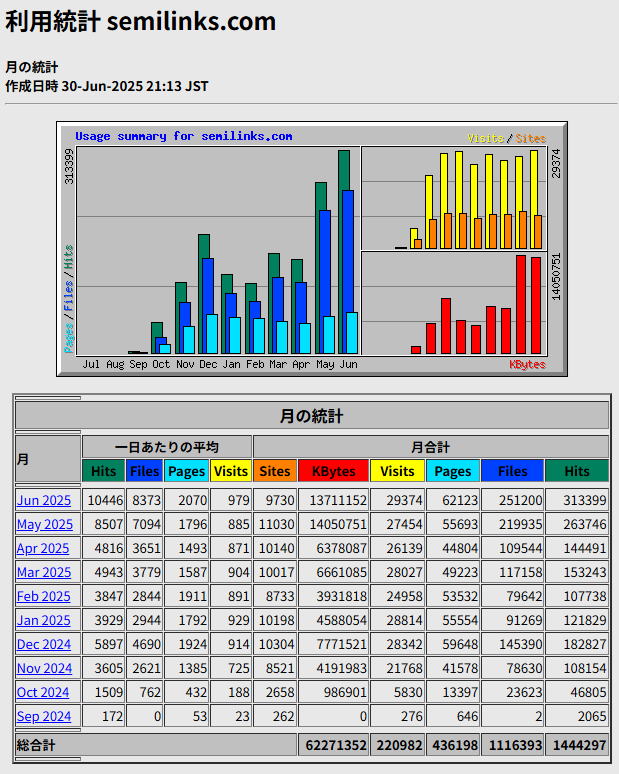Open the Sep 2024 statistics link
The width and height of the screenshot is (619, 774).
[x=44, y=716]
